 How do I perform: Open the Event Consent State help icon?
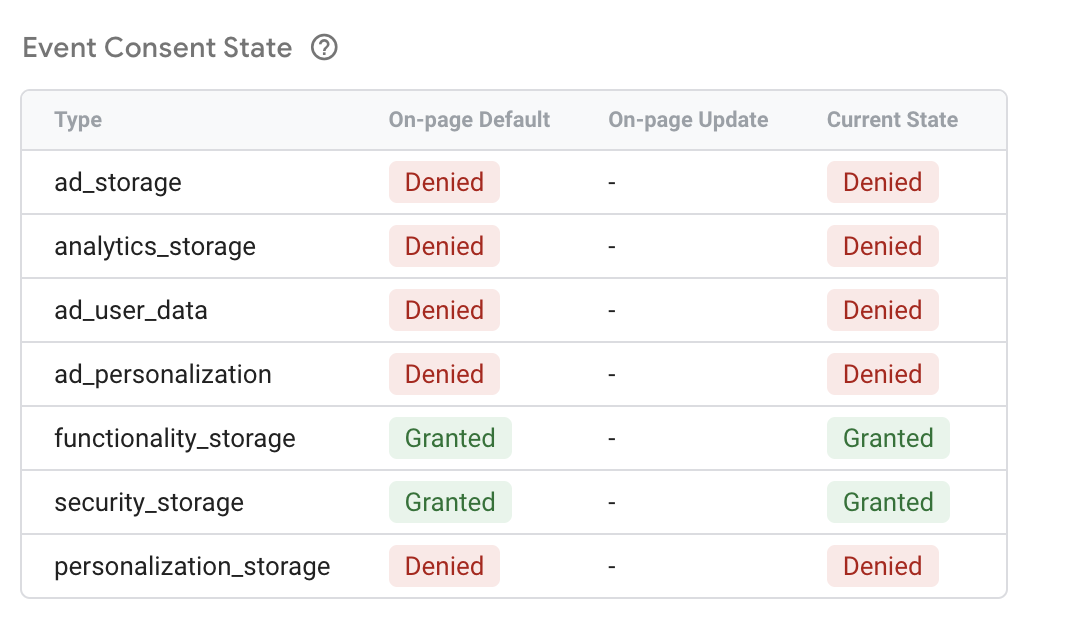[325, 47]
